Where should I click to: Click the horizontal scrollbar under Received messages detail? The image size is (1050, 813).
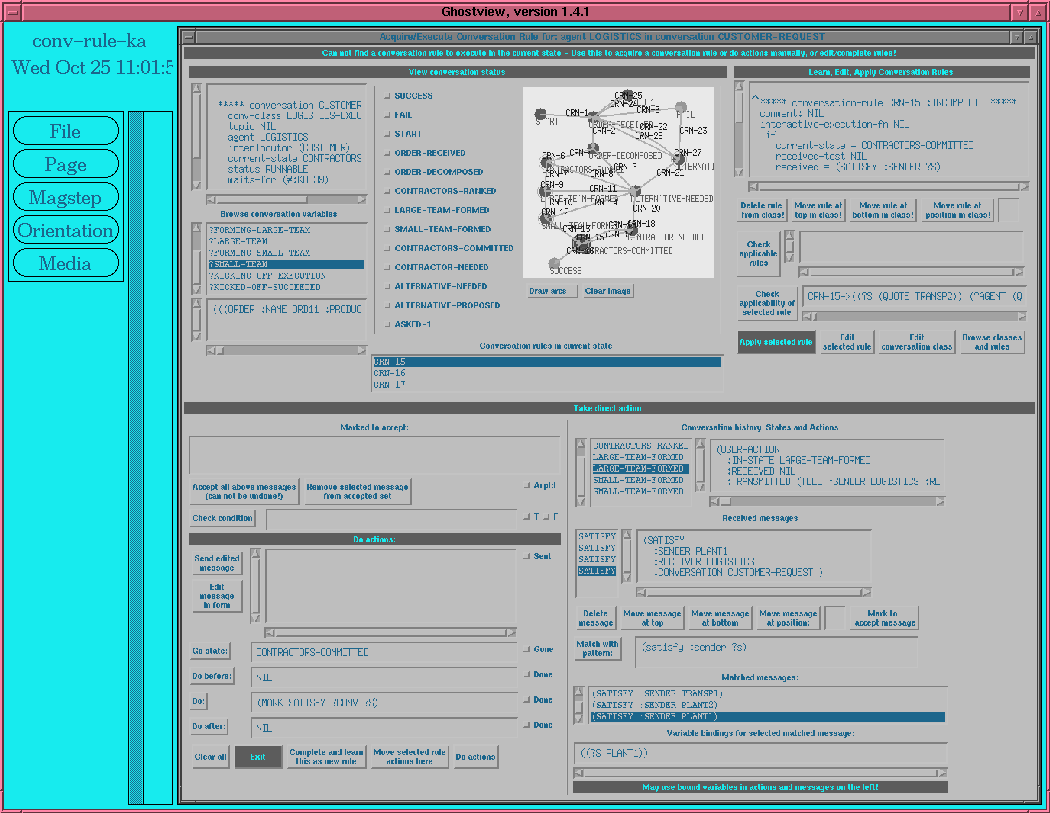tap(753, 592)
